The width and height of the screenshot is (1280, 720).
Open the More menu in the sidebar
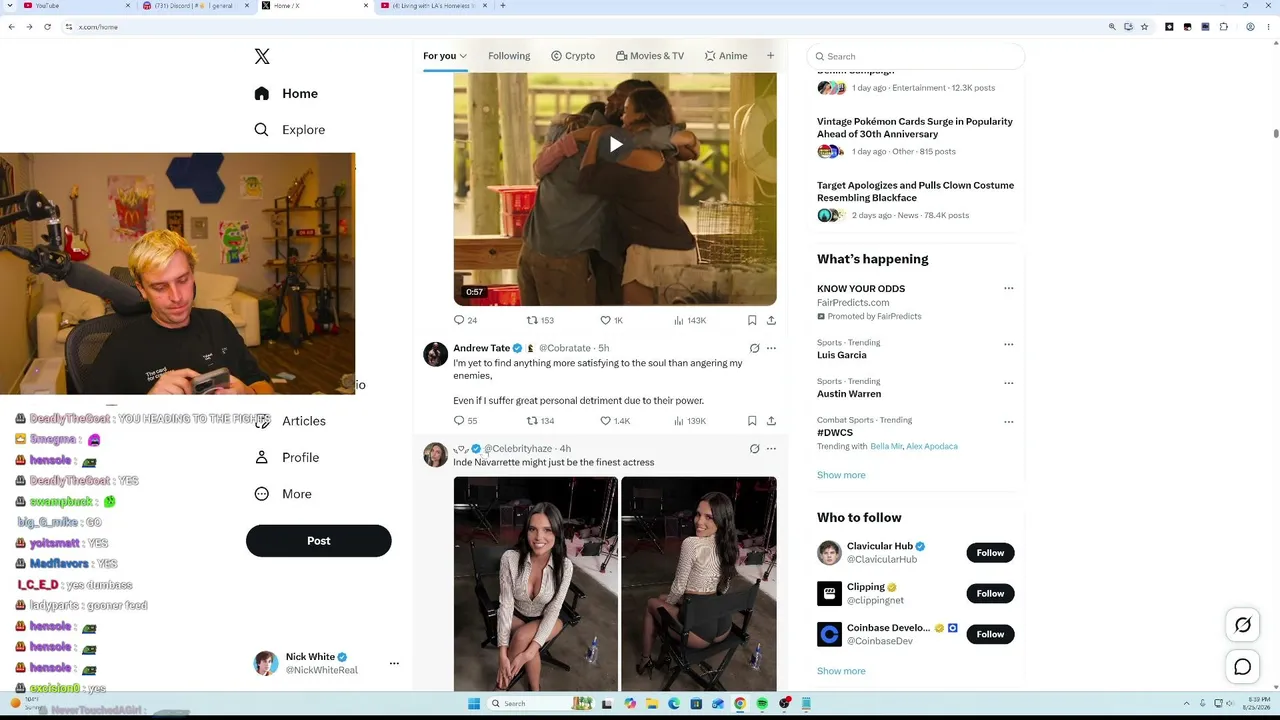[x=283, y=494]
